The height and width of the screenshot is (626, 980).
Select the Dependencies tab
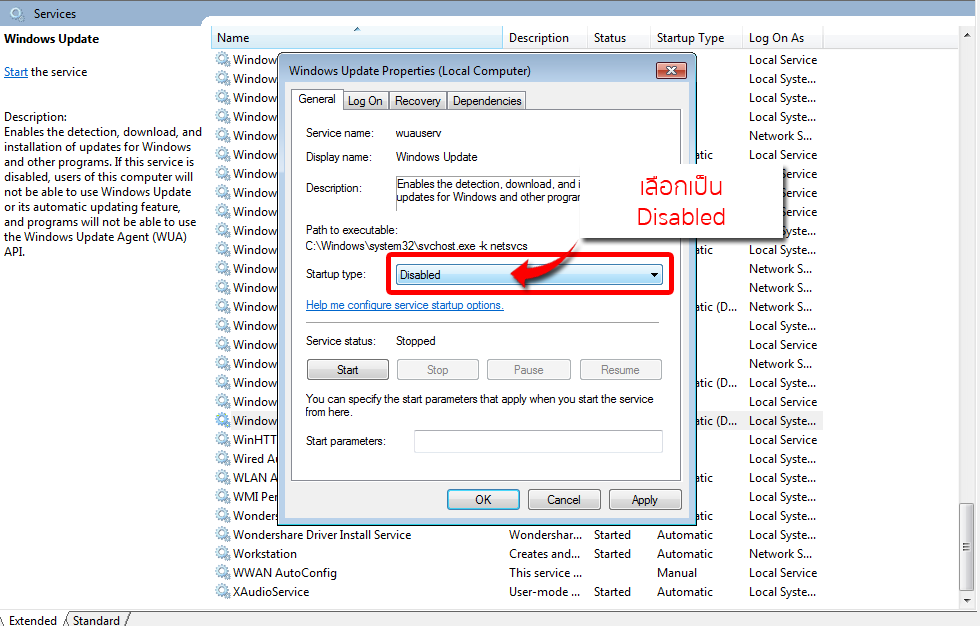pyautogui.click(x=486, y=101)
